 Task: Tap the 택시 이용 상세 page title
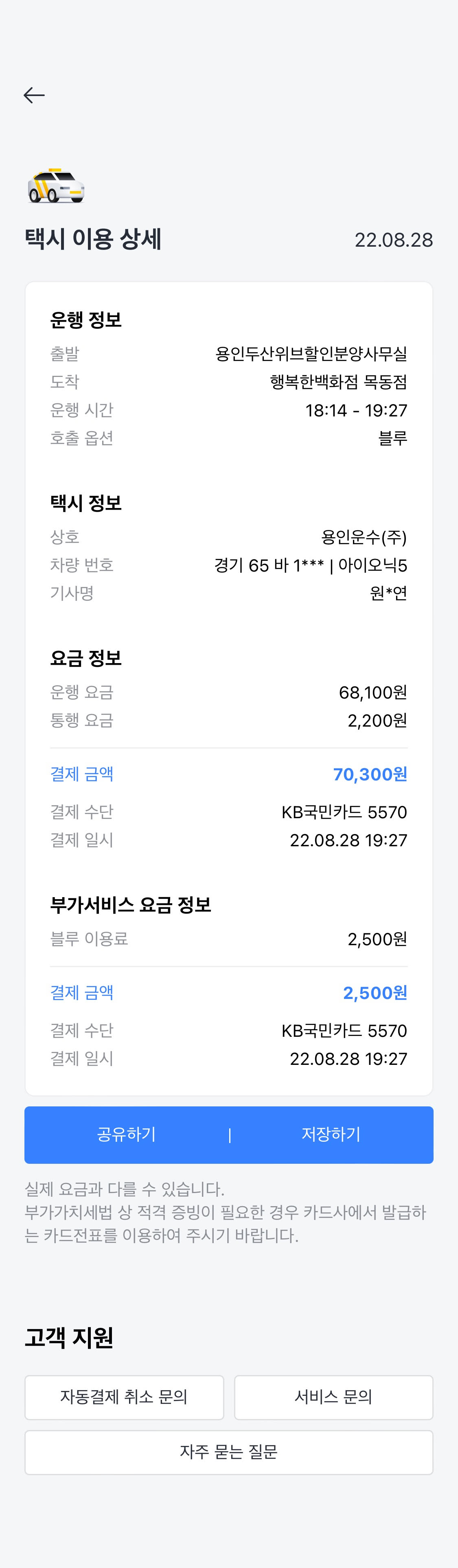[x=93, y=239]
